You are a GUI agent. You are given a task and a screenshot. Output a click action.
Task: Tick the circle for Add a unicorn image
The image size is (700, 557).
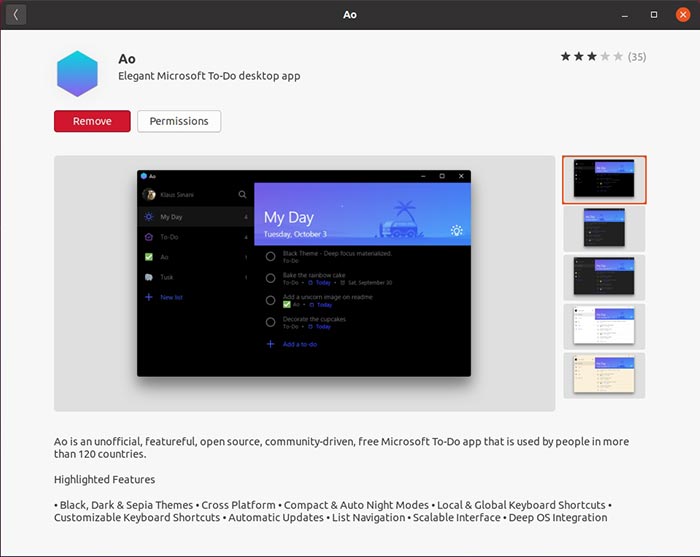270,300
